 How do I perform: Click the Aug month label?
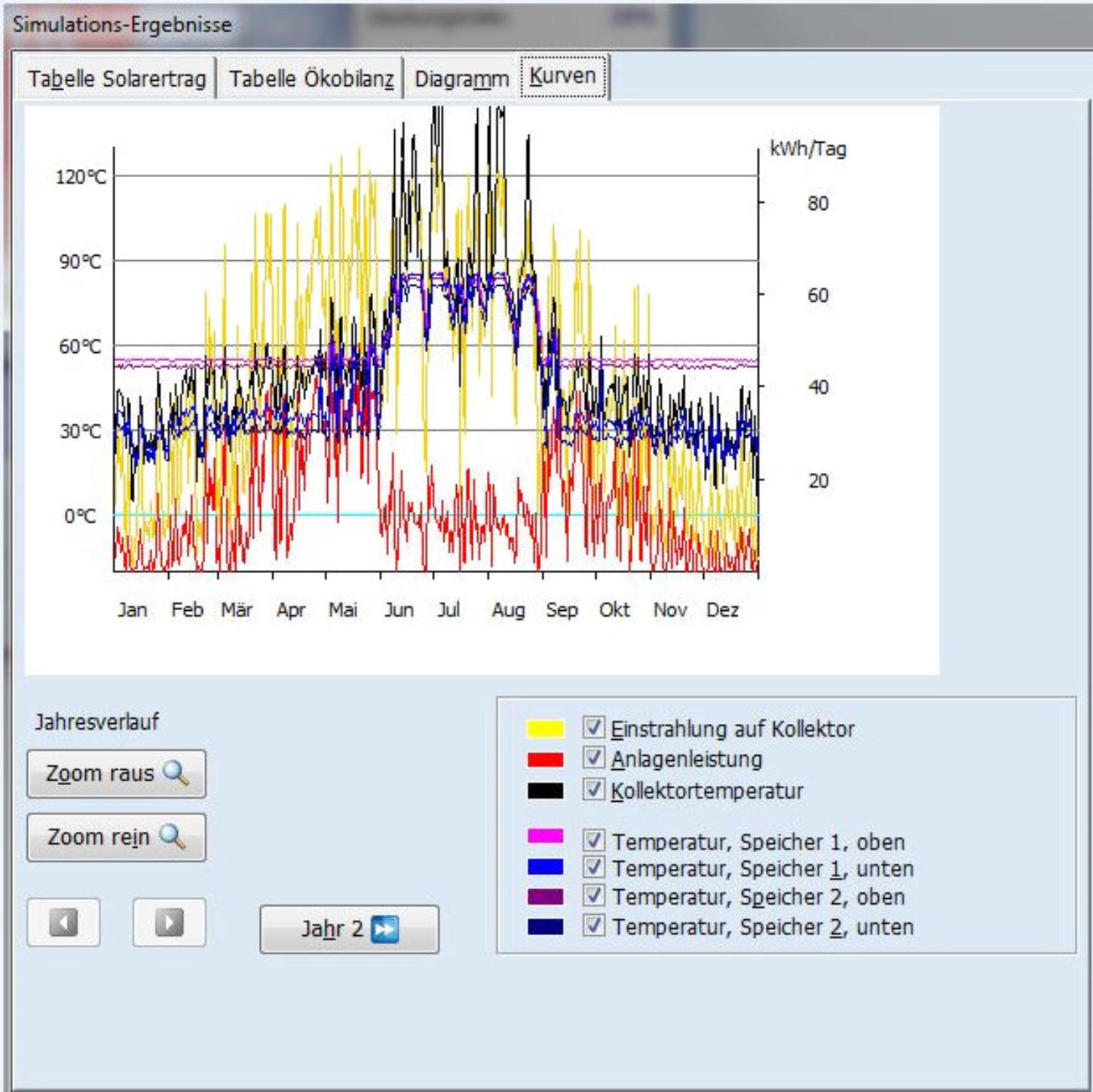pos(509,610)
